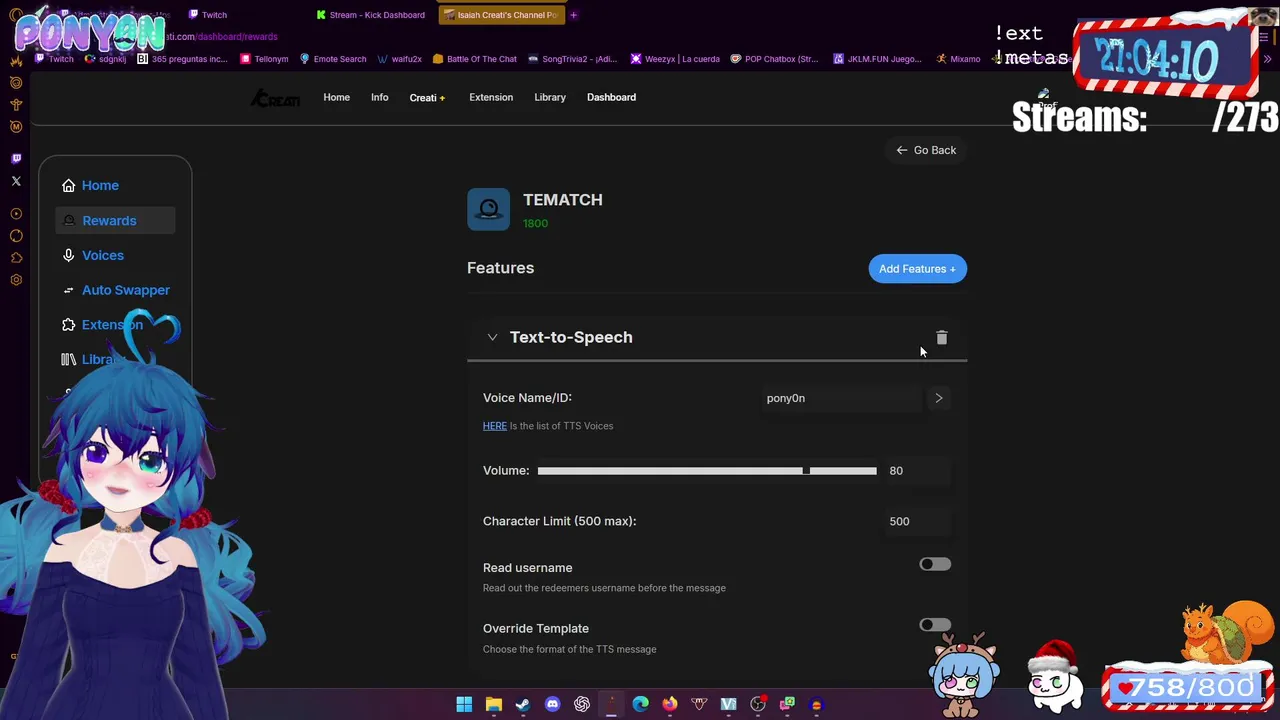Enable the Override Template toggle
The width and height of the screenshot is (1280, 720).
click(x=935, y=625)
